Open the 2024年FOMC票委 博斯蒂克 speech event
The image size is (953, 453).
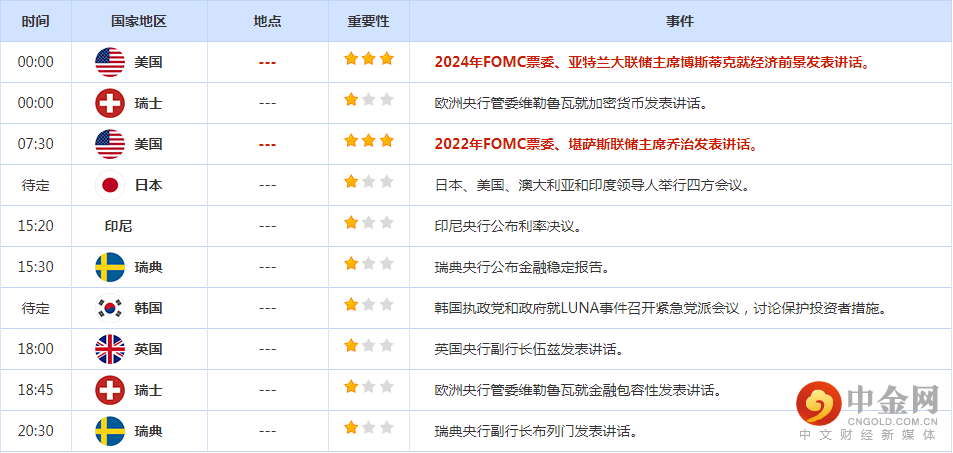point(652,62)
